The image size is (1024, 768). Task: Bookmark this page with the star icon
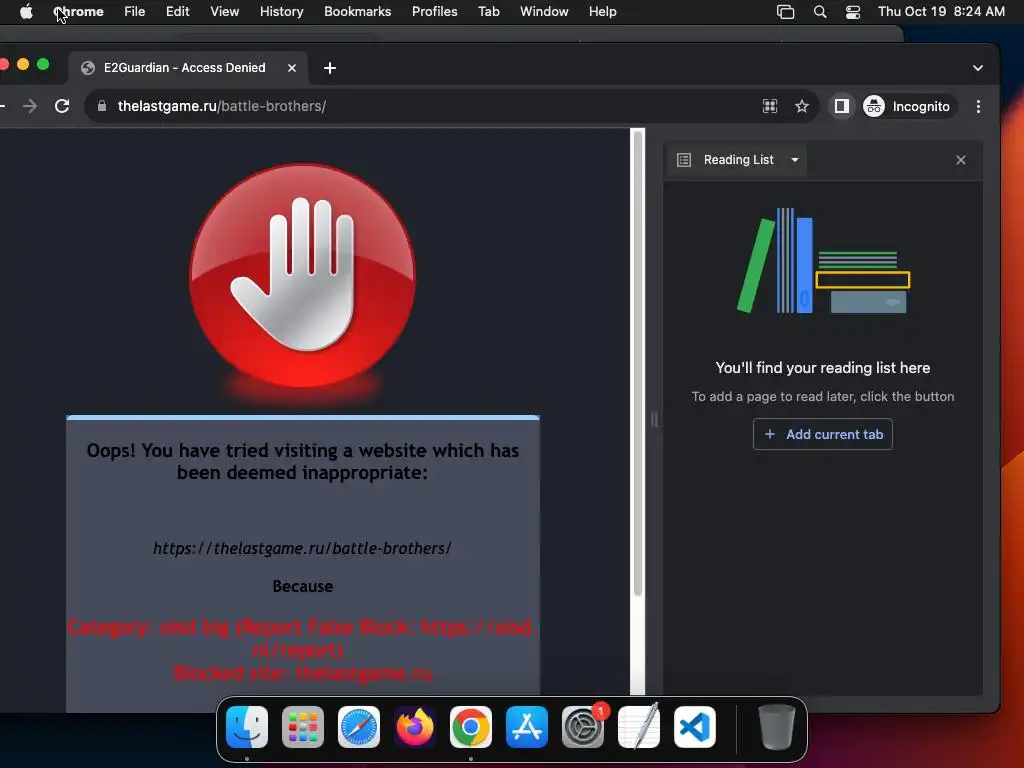pyautogui.click(x=802, y=106)
